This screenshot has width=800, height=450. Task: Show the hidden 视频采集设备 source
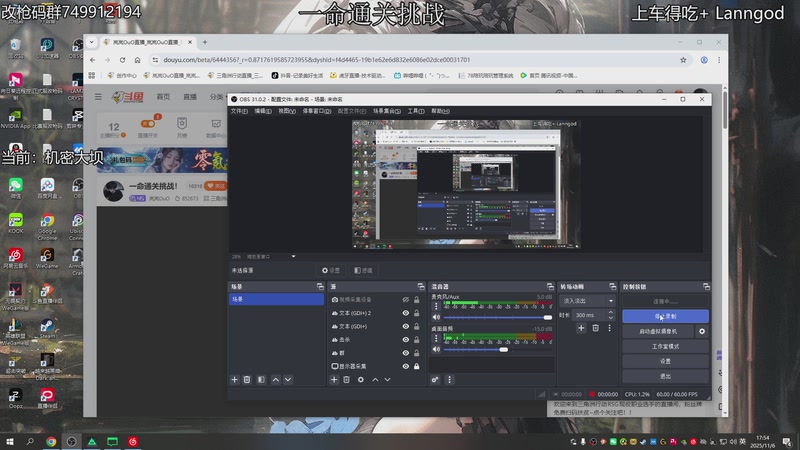click(406, 300)
